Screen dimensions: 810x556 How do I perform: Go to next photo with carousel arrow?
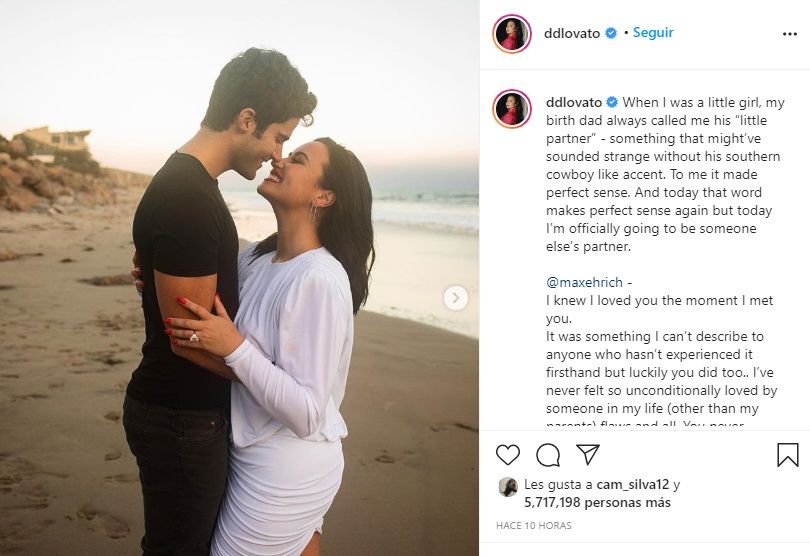456,298
